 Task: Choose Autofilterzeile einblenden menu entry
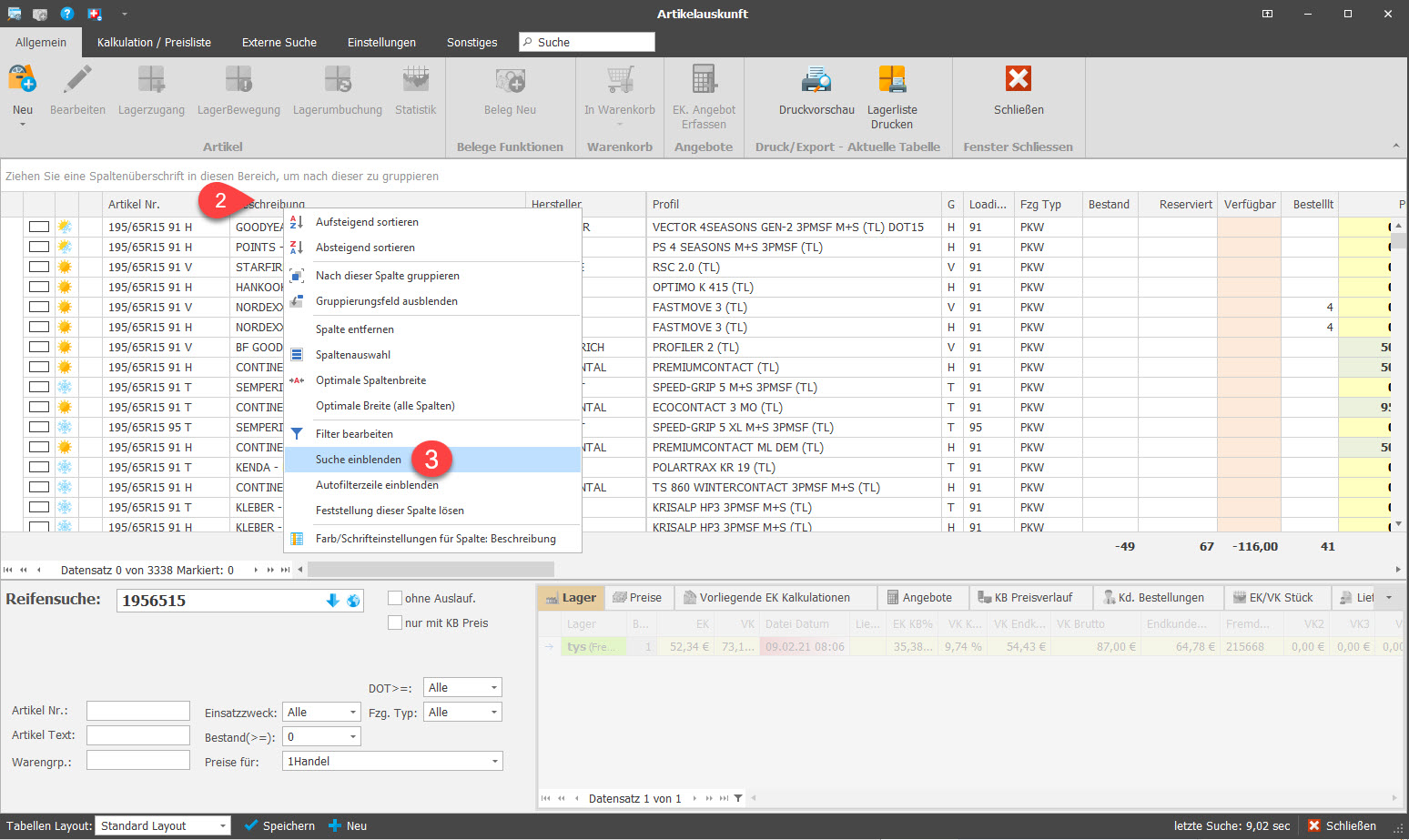coord(433,485)
